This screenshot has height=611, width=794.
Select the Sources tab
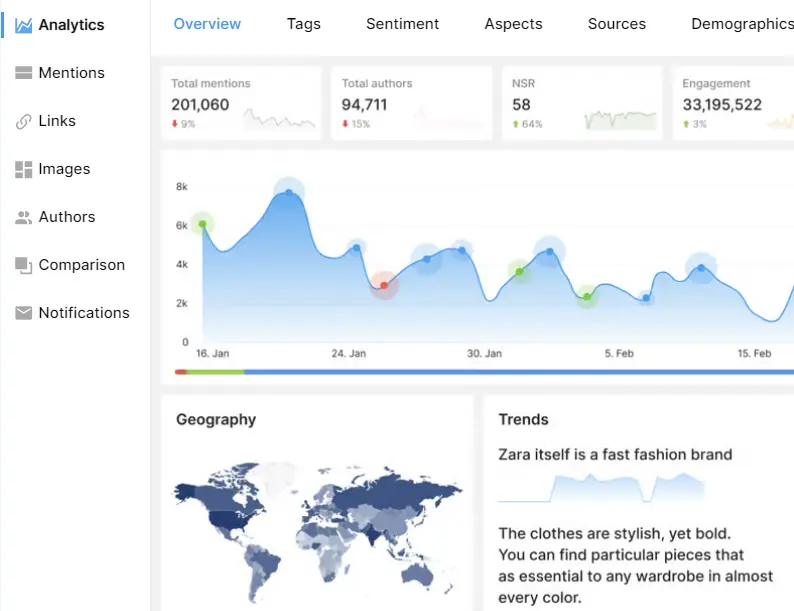point(617,24)
